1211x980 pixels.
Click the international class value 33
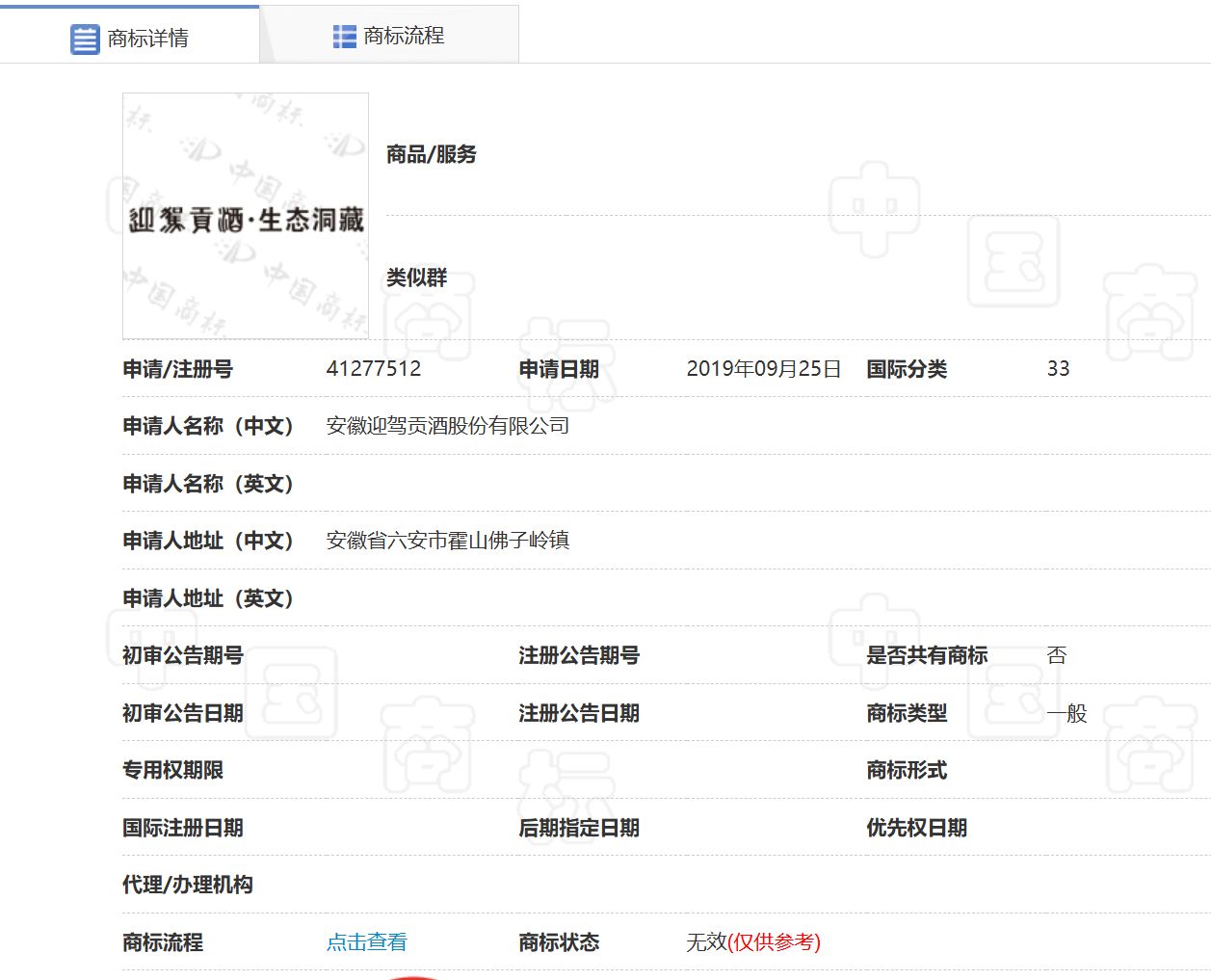pyautogui.click(x=1058, y=369)
